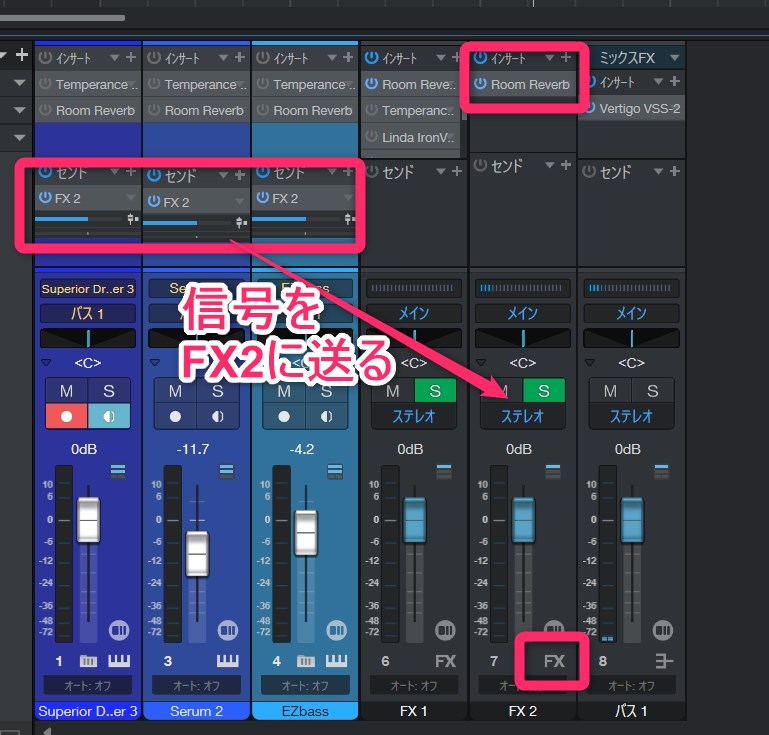Screen dimensions: 769x735
Task: Open オート: オフ automation mode on EZbass
Action: [x=305, y=685]
